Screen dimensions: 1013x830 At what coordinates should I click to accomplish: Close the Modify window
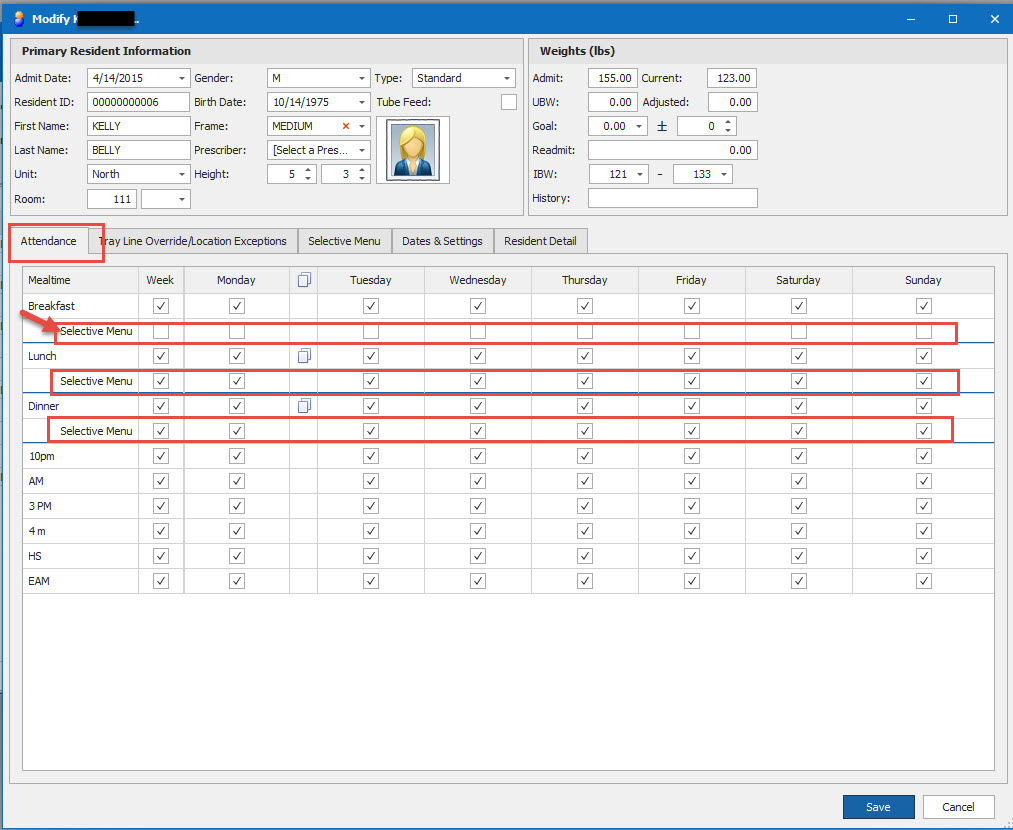pyautogui.click(x=994, y=19)
